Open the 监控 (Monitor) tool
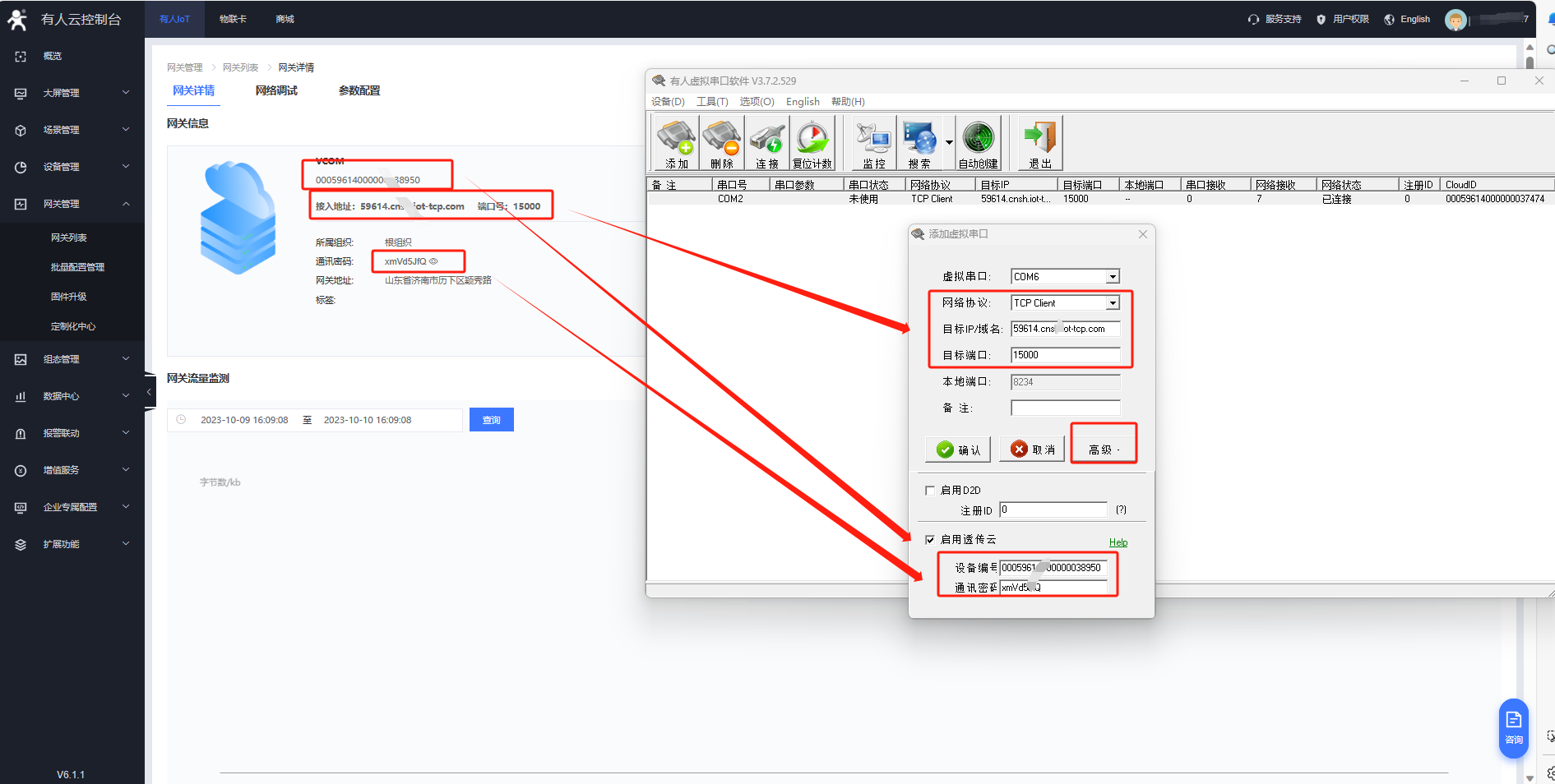The height and width of the screenshot is (784, 1555). 873,143
